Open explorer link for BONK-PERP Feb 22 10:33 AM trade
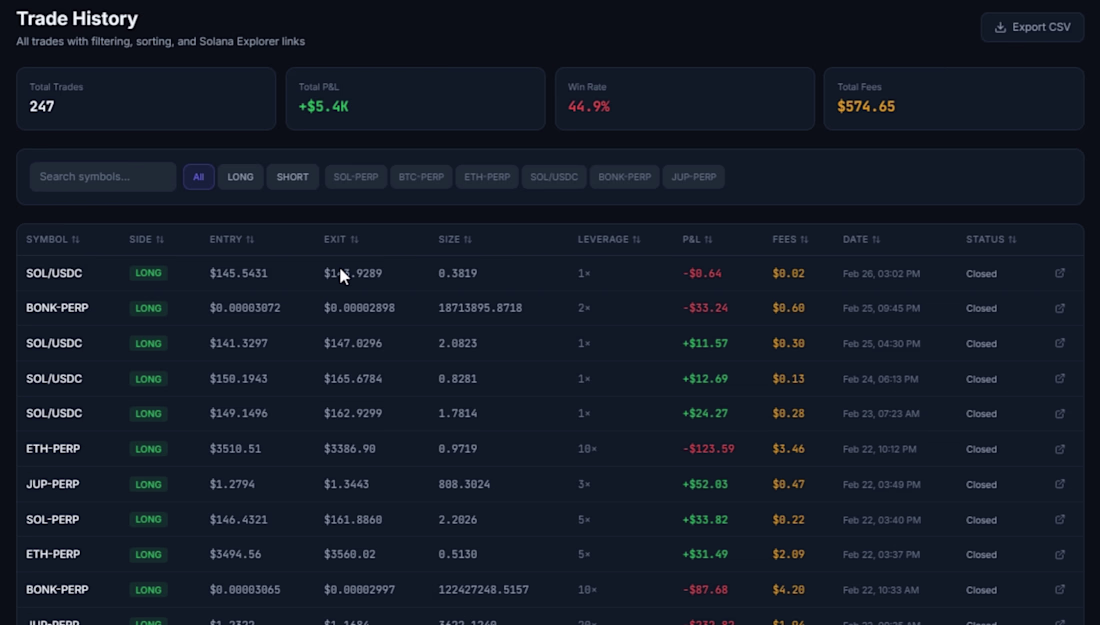Image resolution: width=1100 pixels, height=625 pixels. [x=1060, y=589]
